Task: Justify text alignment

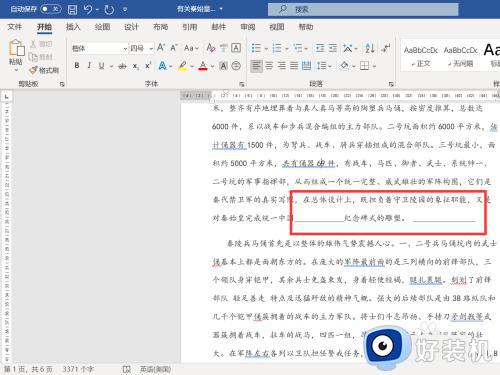Action: 294,66
